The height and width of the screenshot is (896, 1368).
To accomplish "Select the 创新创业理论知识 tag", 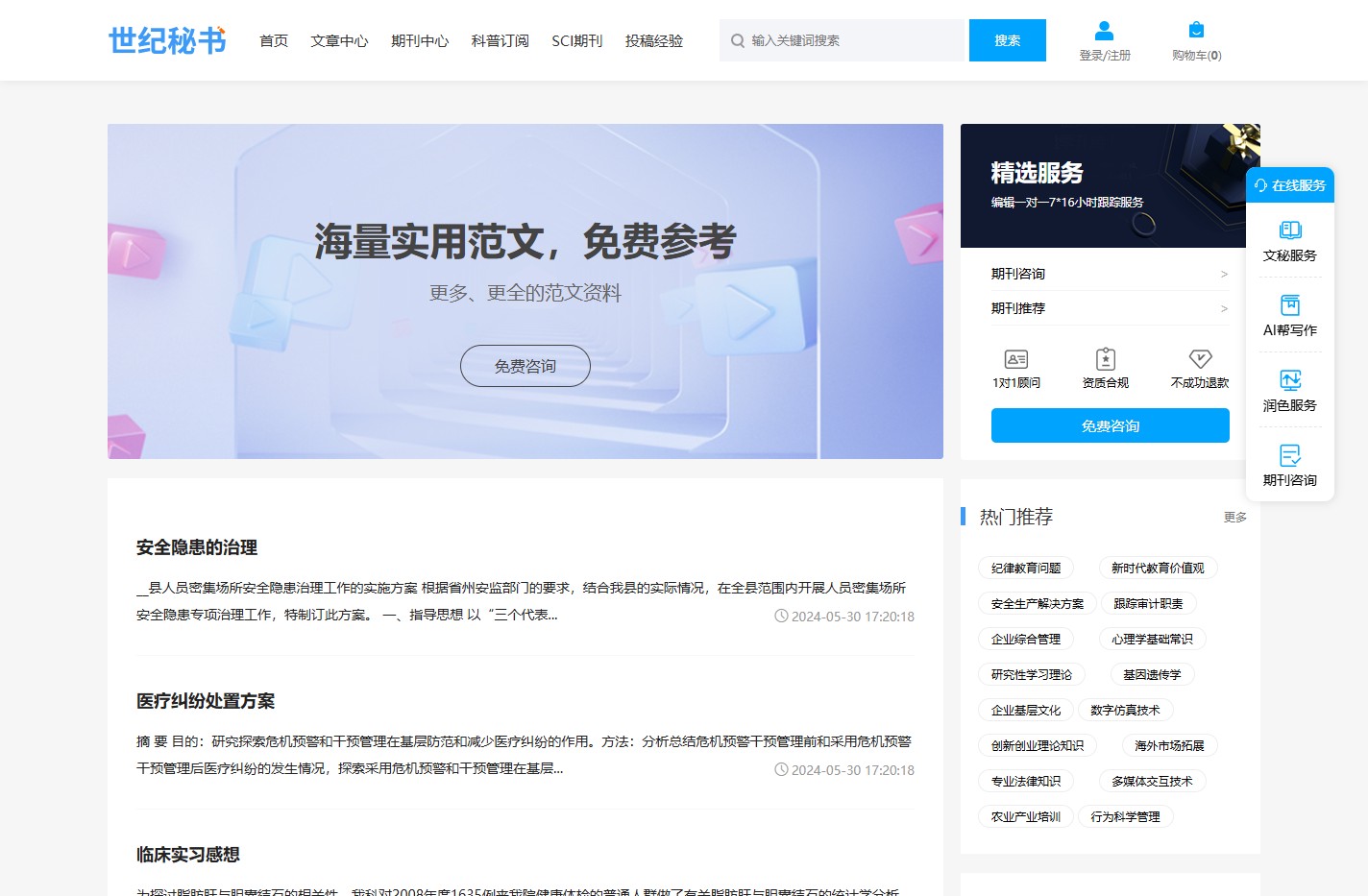I will (x=1038, y=745).
